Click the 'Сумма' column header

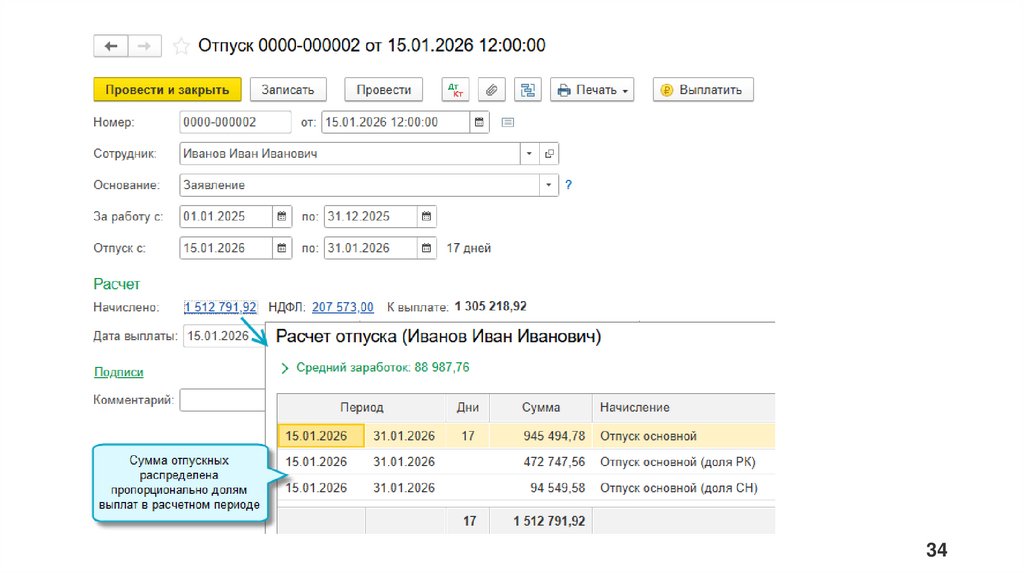click(x=541, y=407)
